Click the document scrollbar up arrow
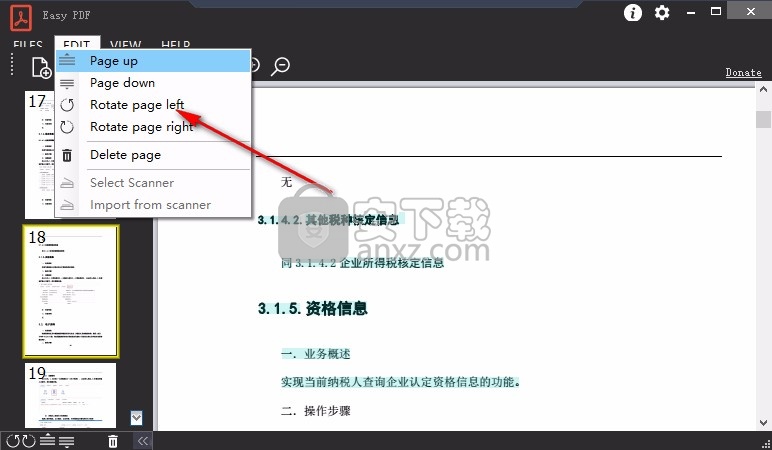Viewport: 772px width, 450px height. click(x=763, y=90)
